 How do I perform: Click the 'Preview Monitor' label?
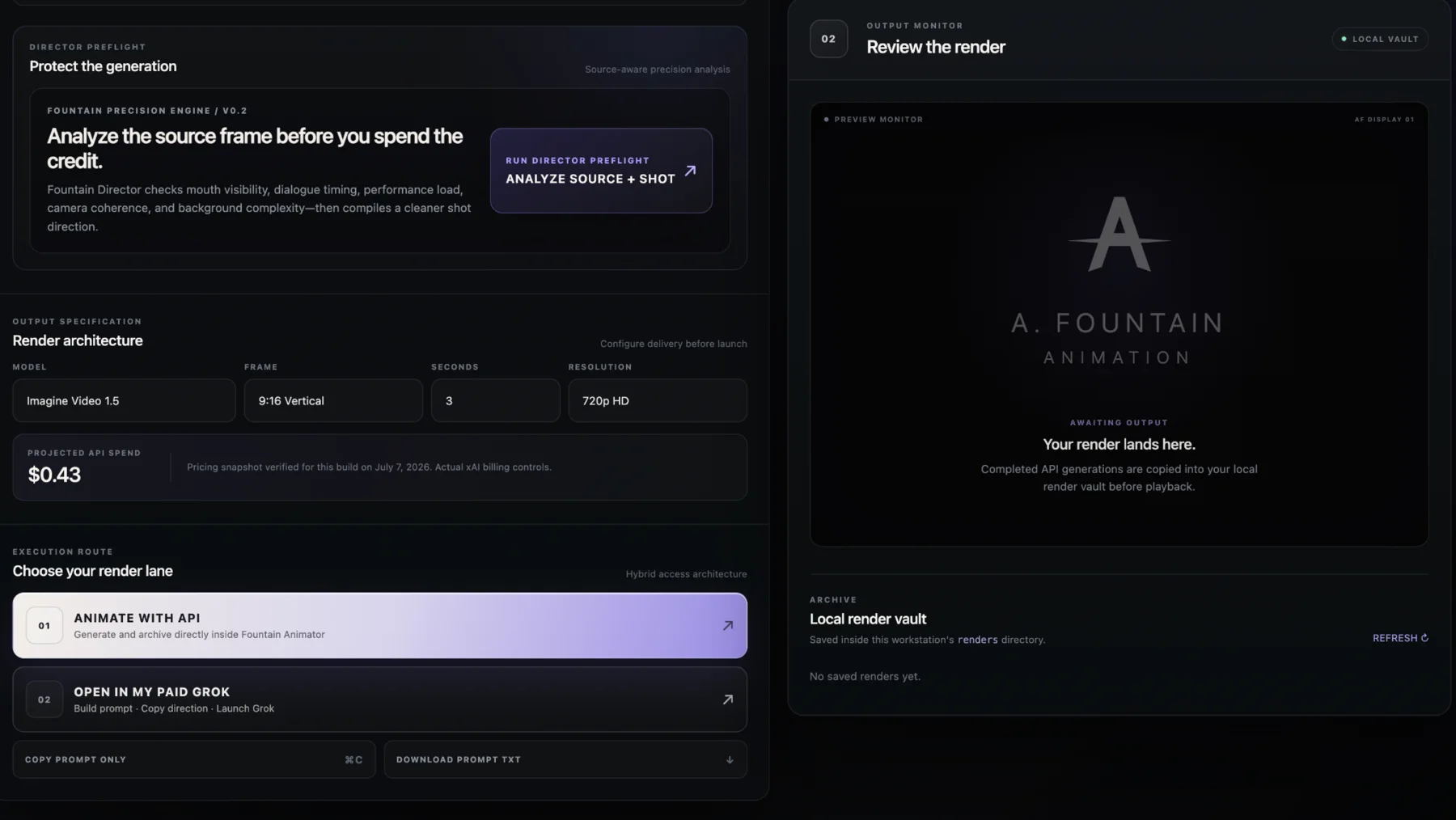tap(878, 120)
